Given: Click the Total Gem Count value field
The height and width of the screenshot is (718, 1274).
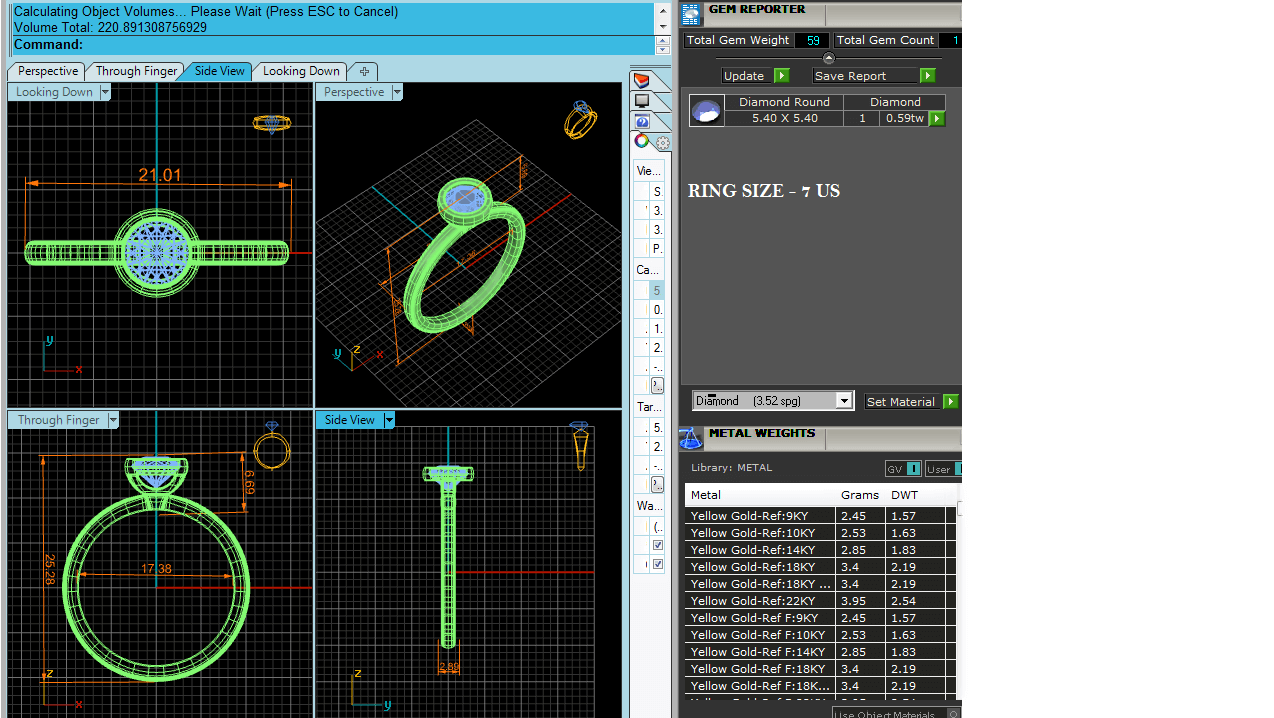Looking at the screenshot, I should 950,40.
